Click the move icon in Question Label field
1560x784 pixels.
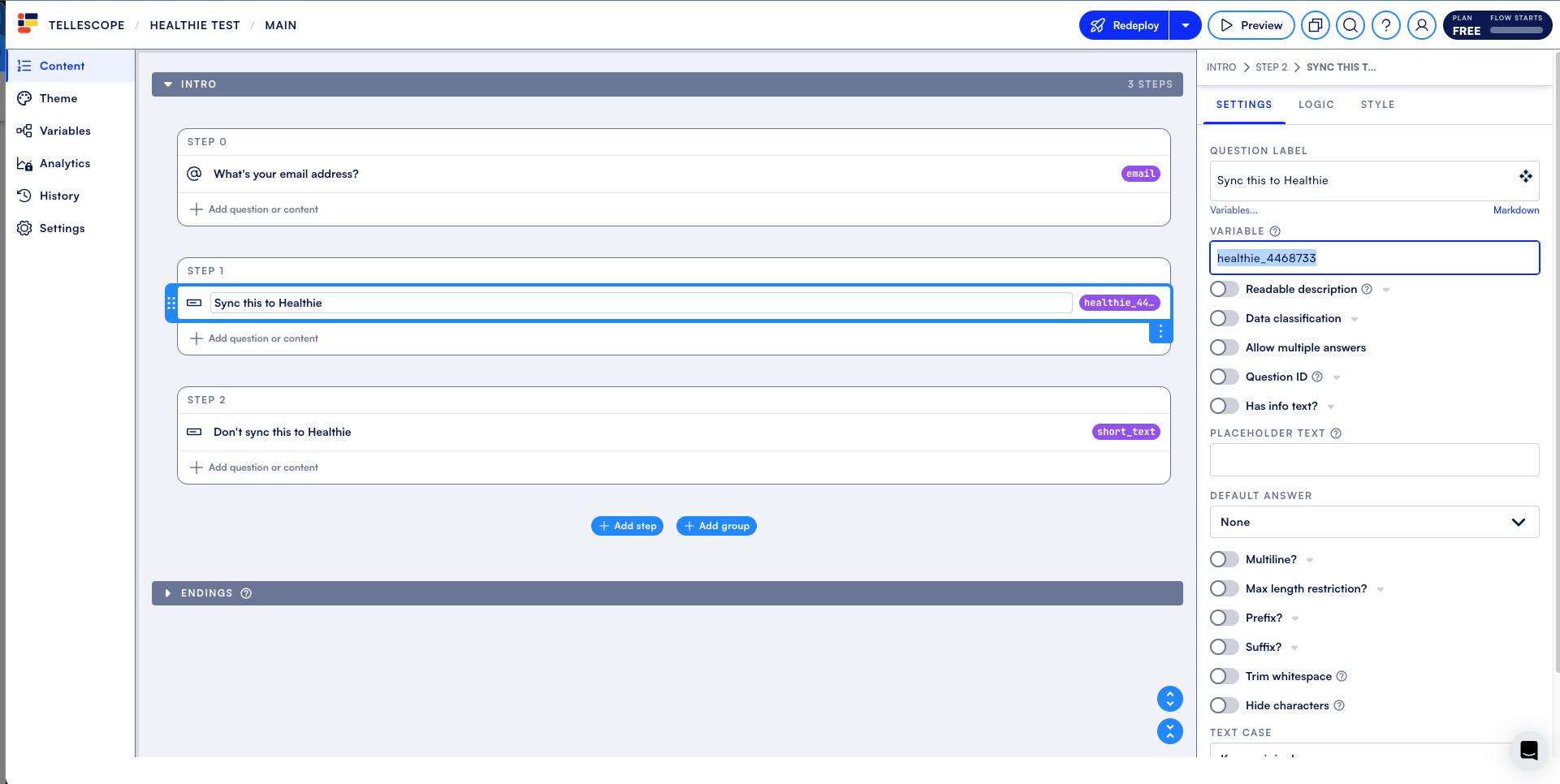1526,176
